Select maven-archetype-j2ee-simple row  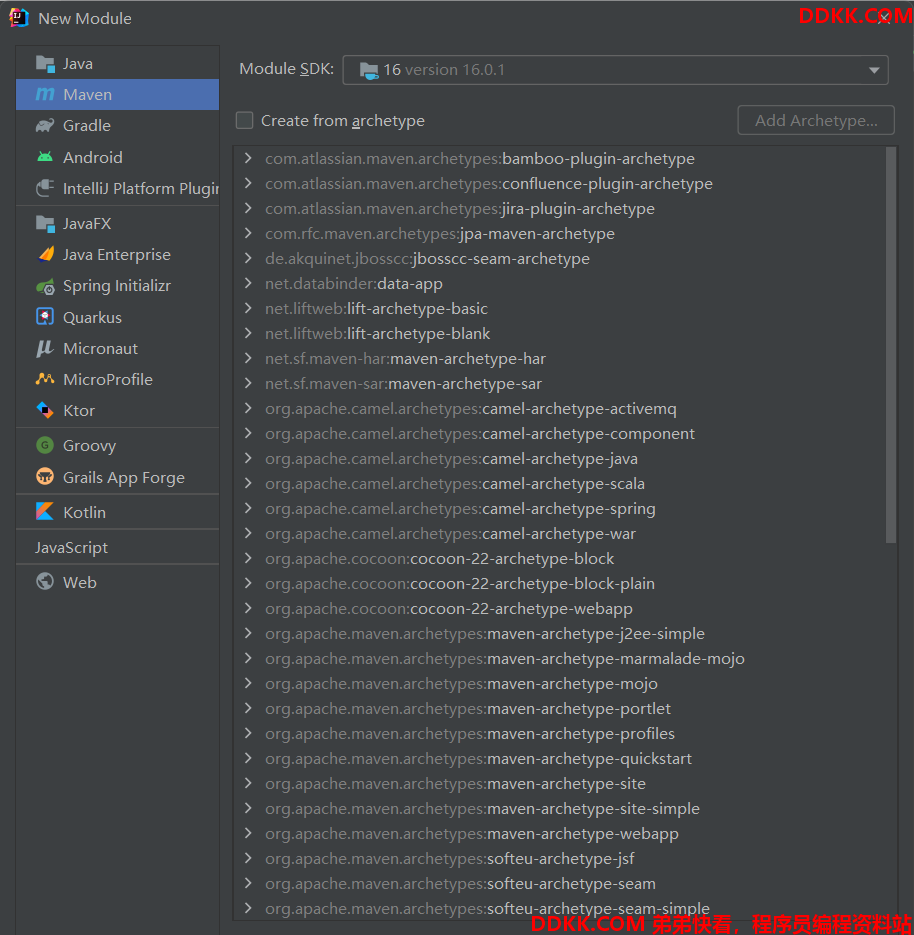pos(559,633)
